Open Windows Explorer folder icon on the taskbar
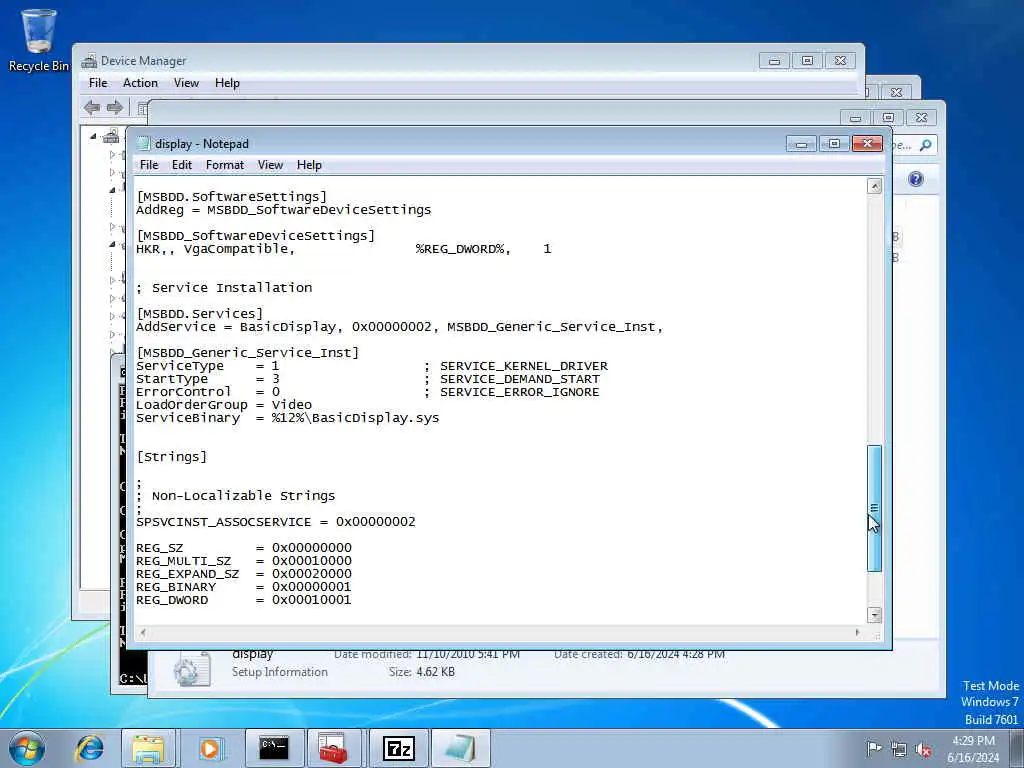 pyautogui.click(x=149, y=748)
